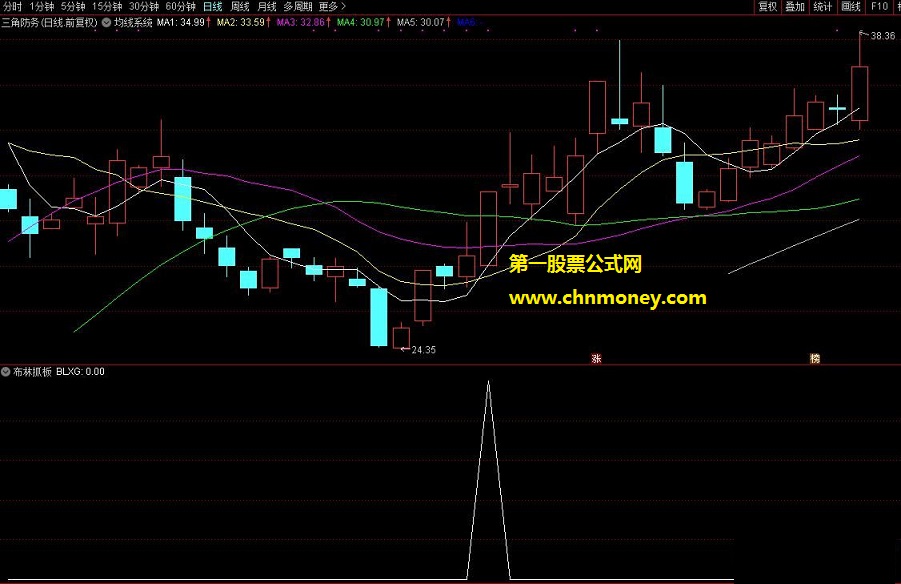The height and width of the screenshot is (584, 901).
Task: Click the 38.36 high price label
Action: [883, 36]
